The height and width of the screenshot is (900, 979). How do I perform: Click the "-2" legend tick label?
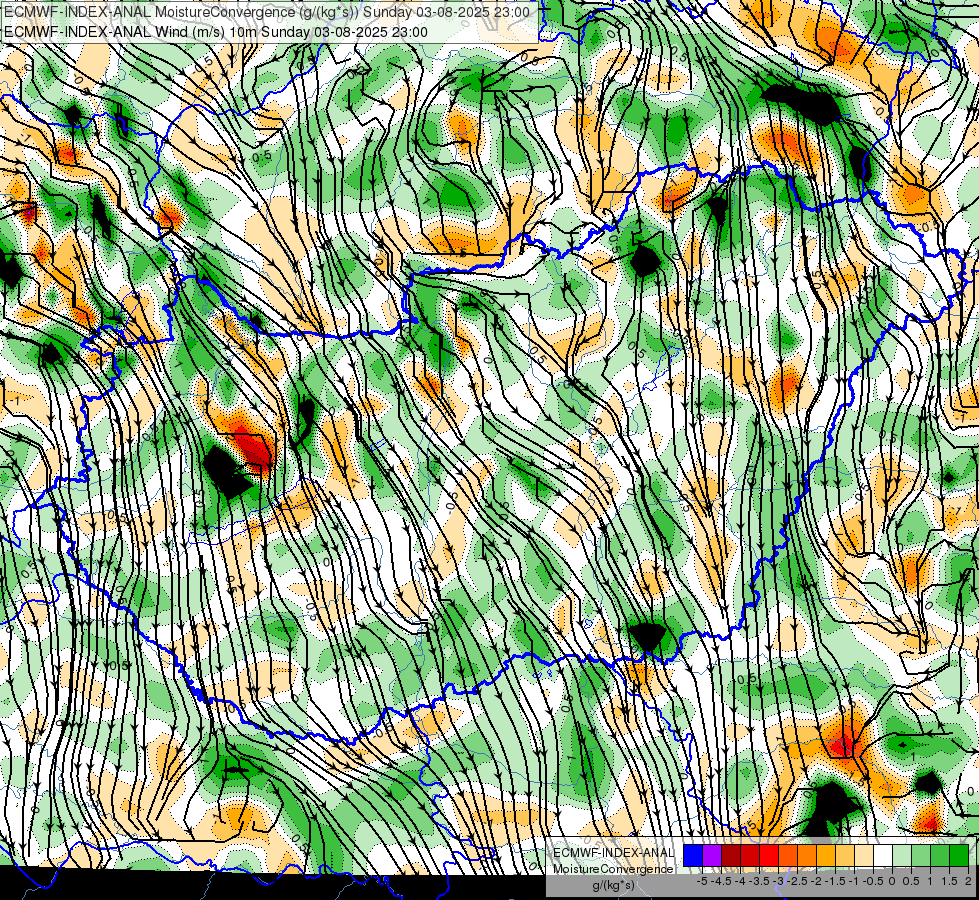coord(816,881)
